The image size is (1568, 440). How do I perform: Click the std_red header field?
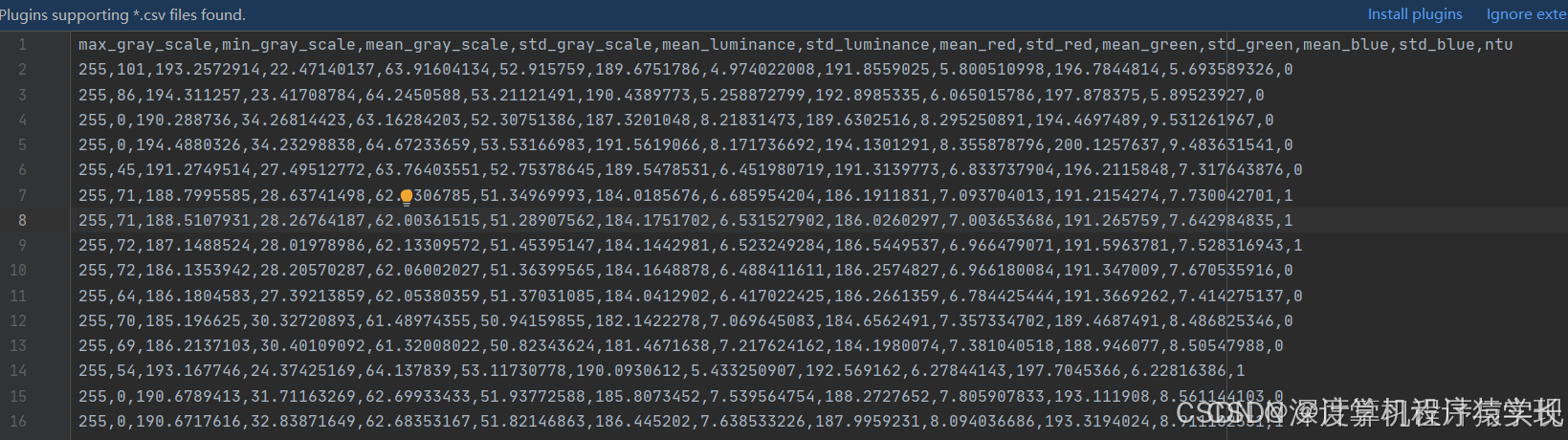pos(1059,45)
